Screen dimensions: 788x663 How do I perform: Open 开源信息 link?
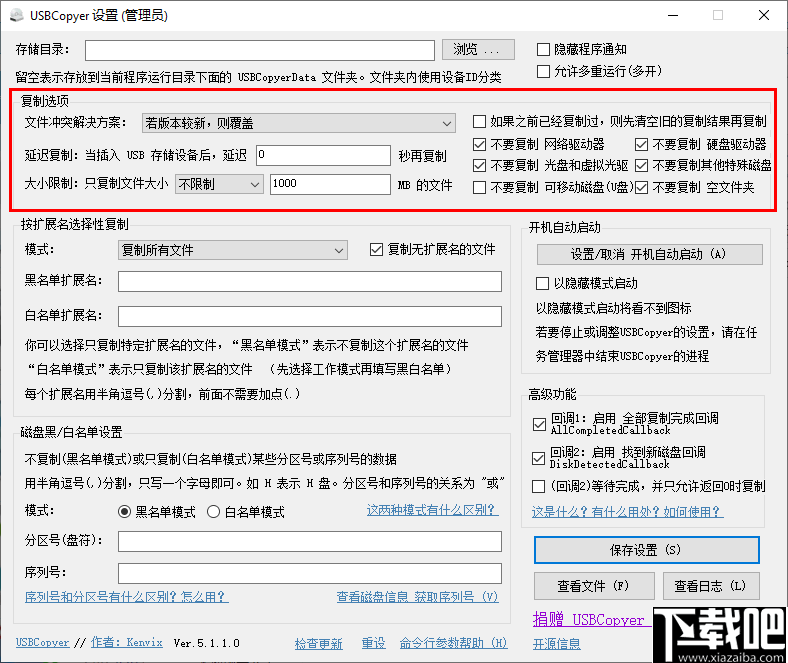[x=557, y=644]
